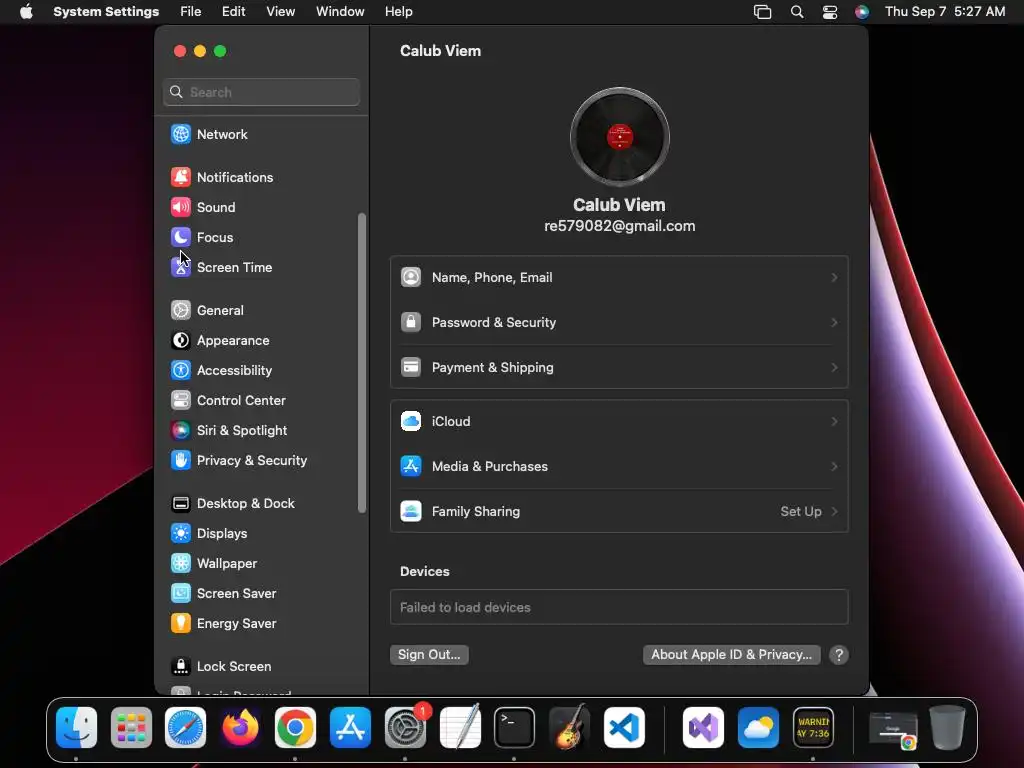Expand Password & Security chevron
The width and height of the screenshot is (1024, 768).
834,323
